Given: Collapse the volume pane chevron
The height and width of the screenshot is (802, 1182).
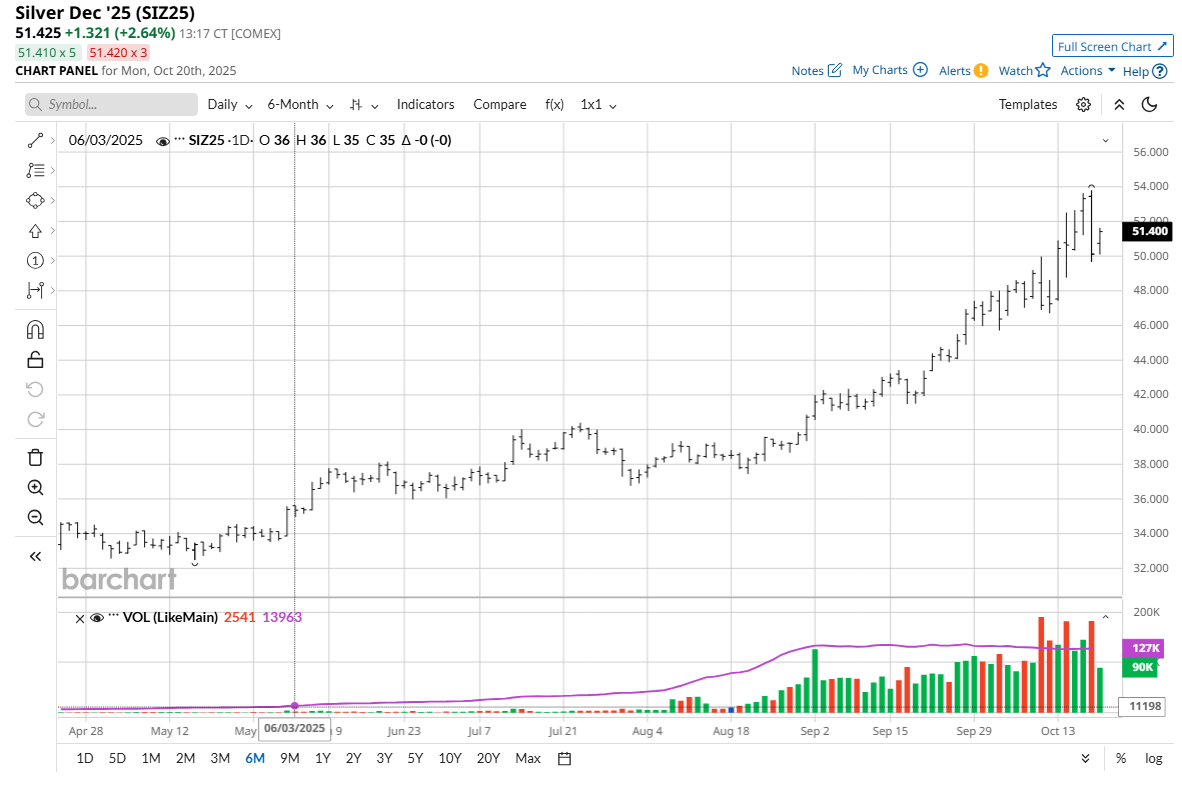Looking at the screenshot, I should 1106,617.
